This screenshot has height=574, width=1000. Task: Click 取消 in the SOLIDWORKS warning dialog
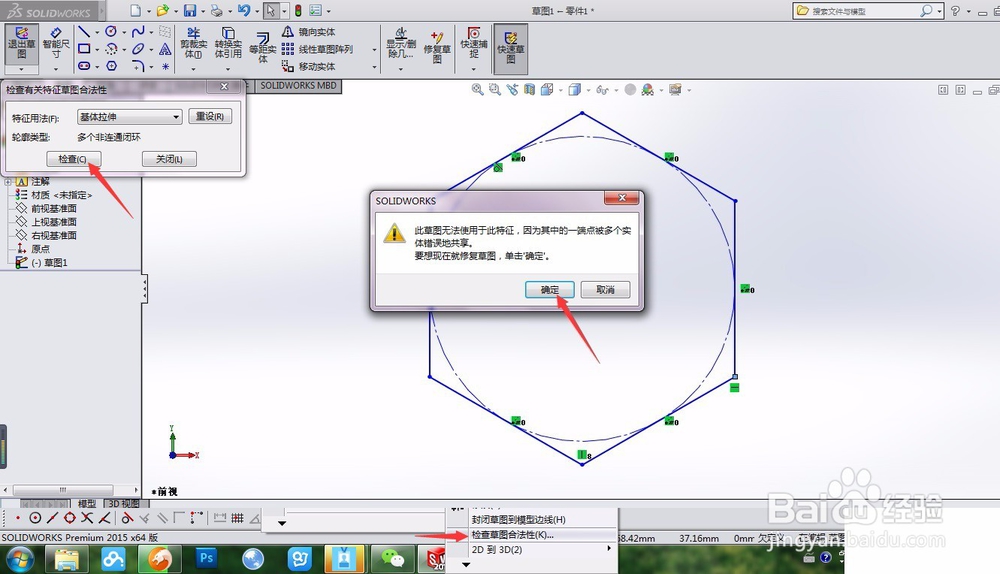point(605,290)
